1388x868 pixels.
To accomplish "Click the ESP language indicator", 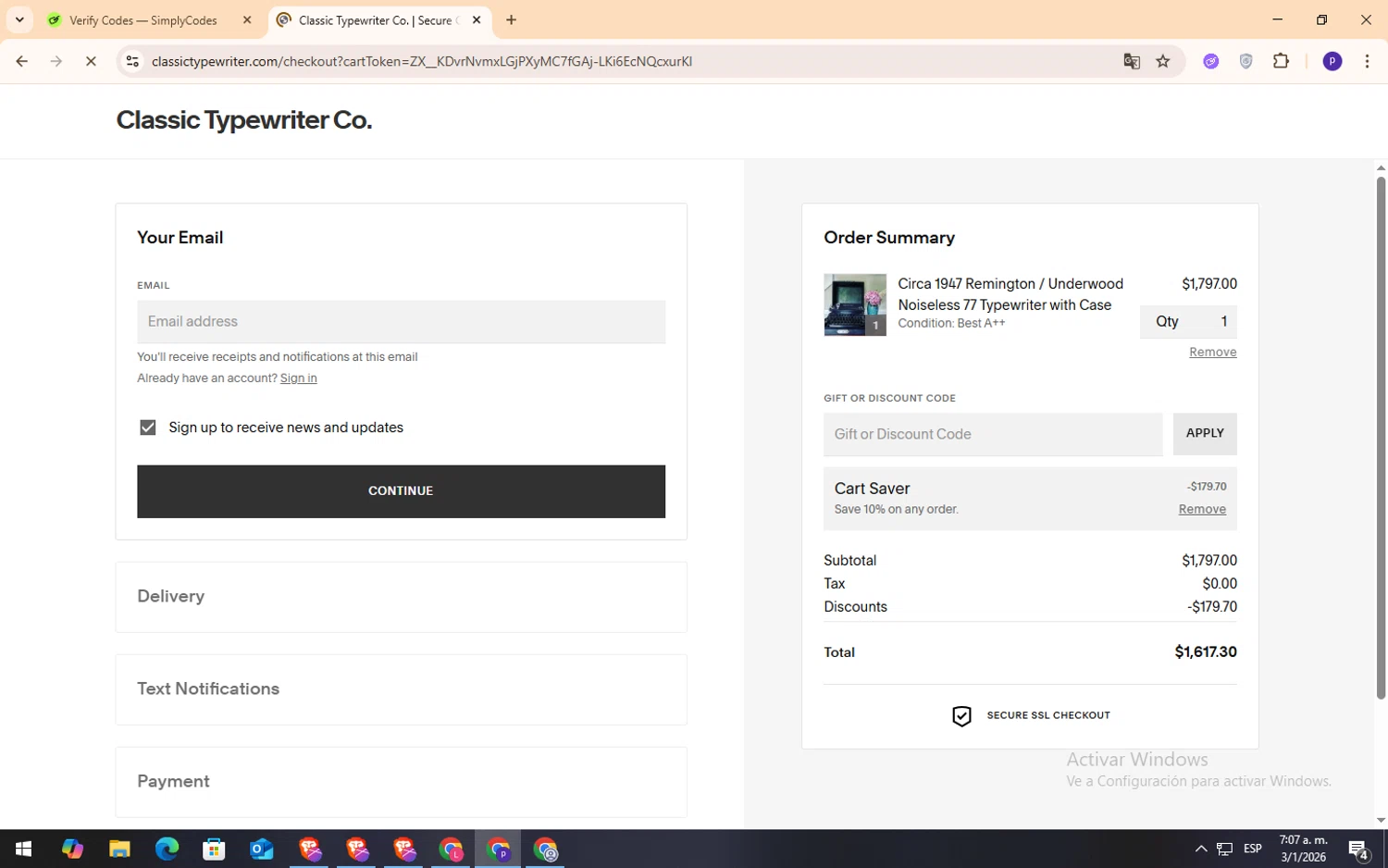I will point(1253,849).
